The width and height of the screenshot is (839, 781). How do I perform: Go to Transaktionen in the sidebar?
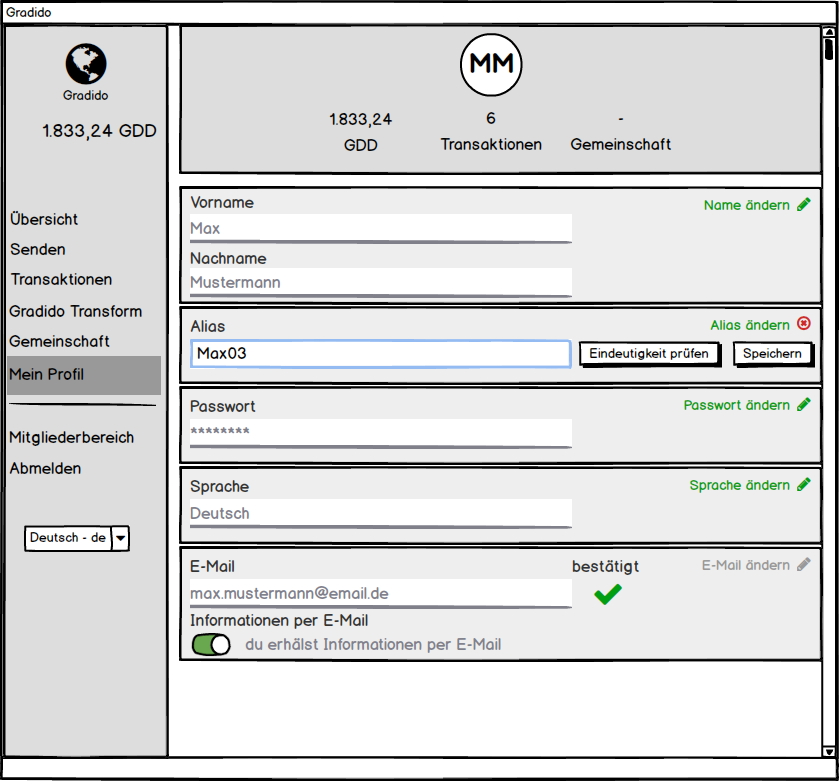pos(61,280)
